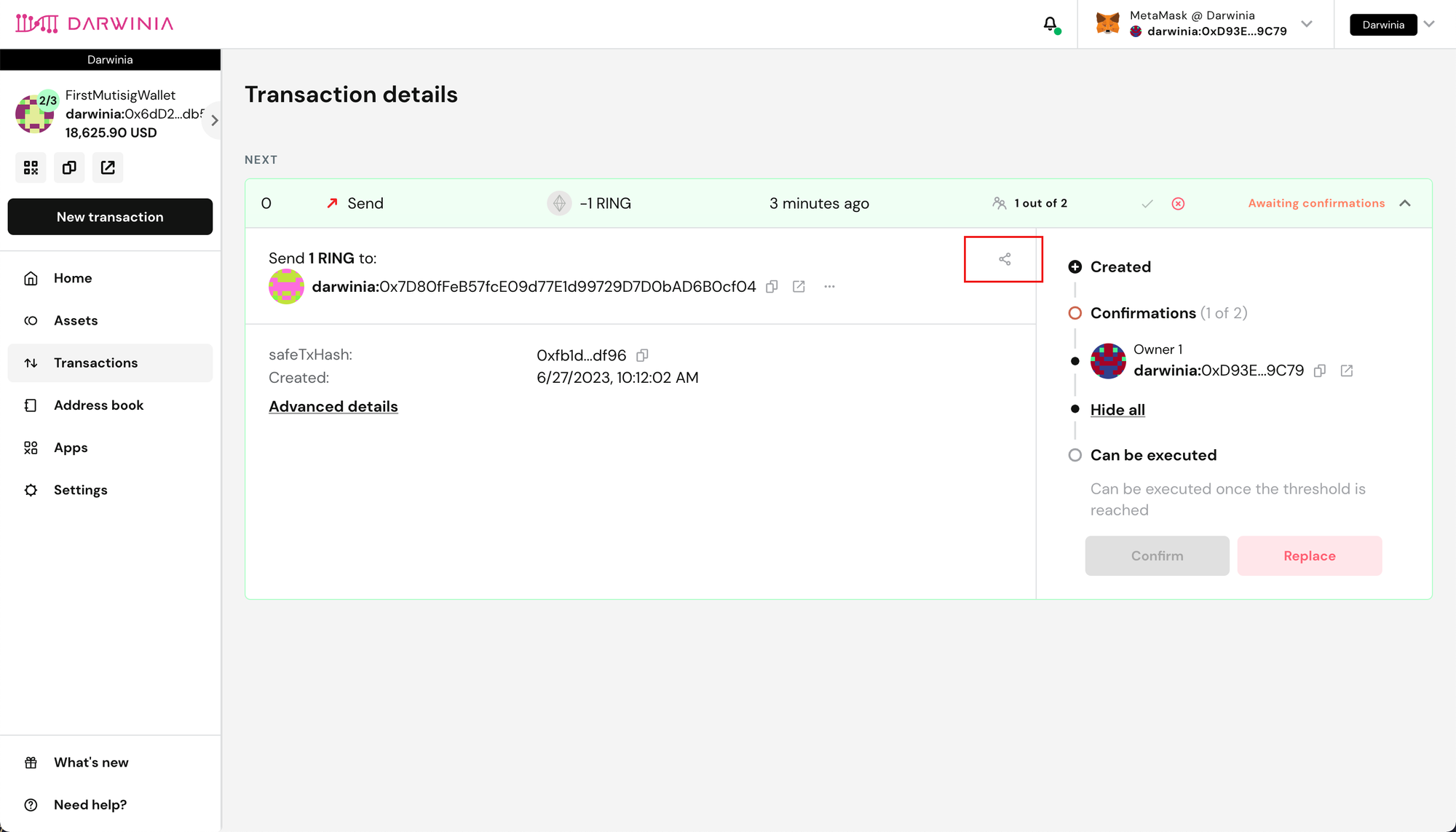Copy the Safe wallet address in sidebar
Image resolution: width=1456 pixels, height=832 pixels.
[x=69, y=168]
